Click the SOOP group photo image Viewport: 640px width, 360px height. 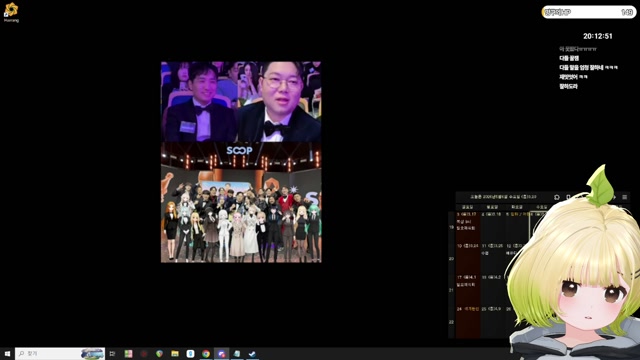click(x=241, y=202)
